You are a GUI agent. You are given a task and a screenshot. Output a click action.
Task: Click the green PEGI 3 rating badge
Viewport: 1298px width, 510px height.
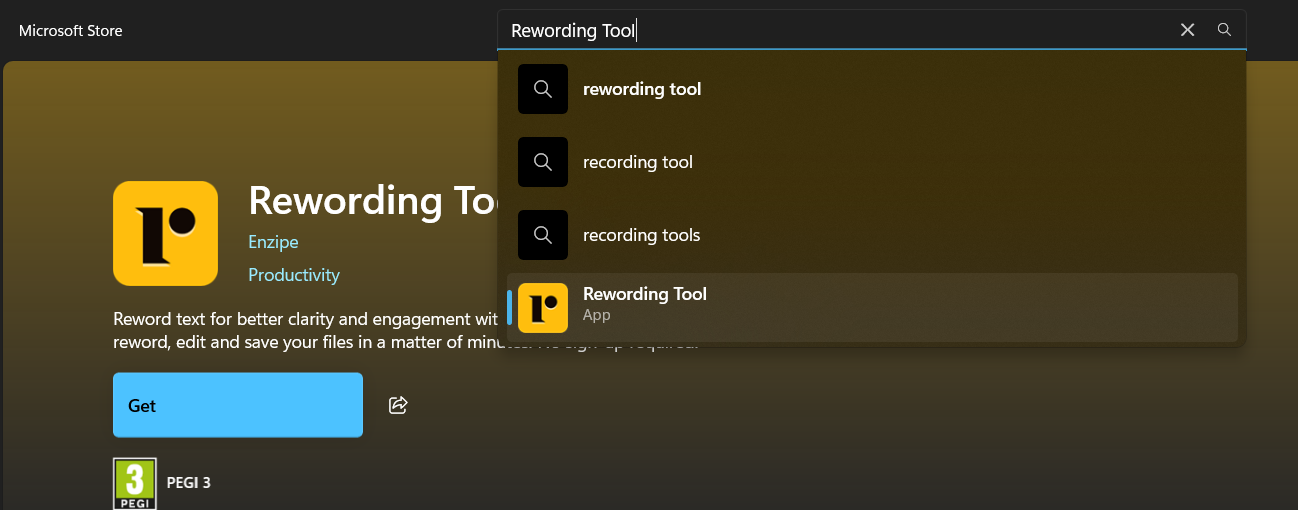pyautogui.click(x=135, y=484)
